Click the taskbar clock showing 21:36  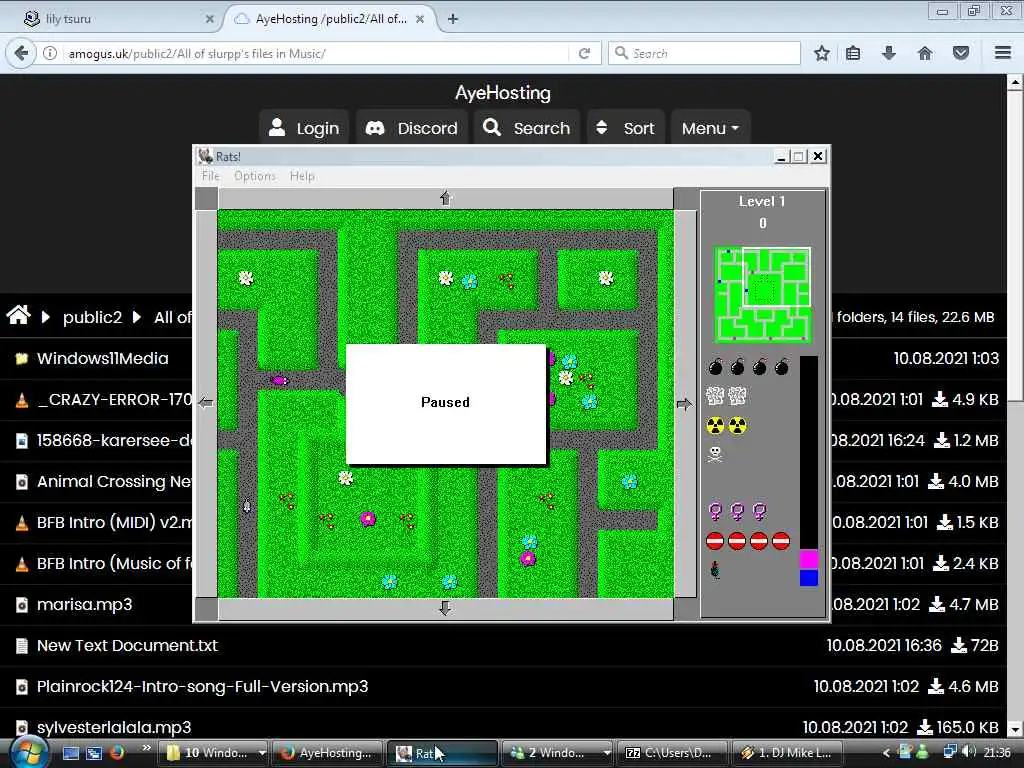pos(997,752)
